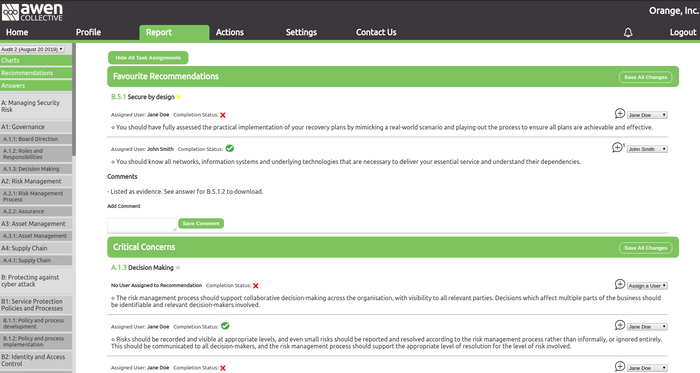The height and width of the screenshot is (373, 700).
Task: Open A.2.2: Assurance sidebar item
Action: coord(37,211)
